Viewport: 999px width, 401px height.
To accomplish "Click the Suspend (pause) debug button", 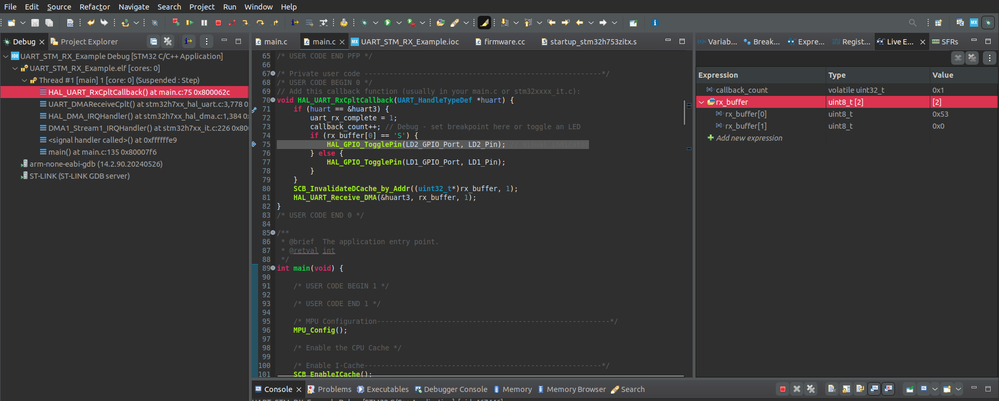I will point(204,22).
